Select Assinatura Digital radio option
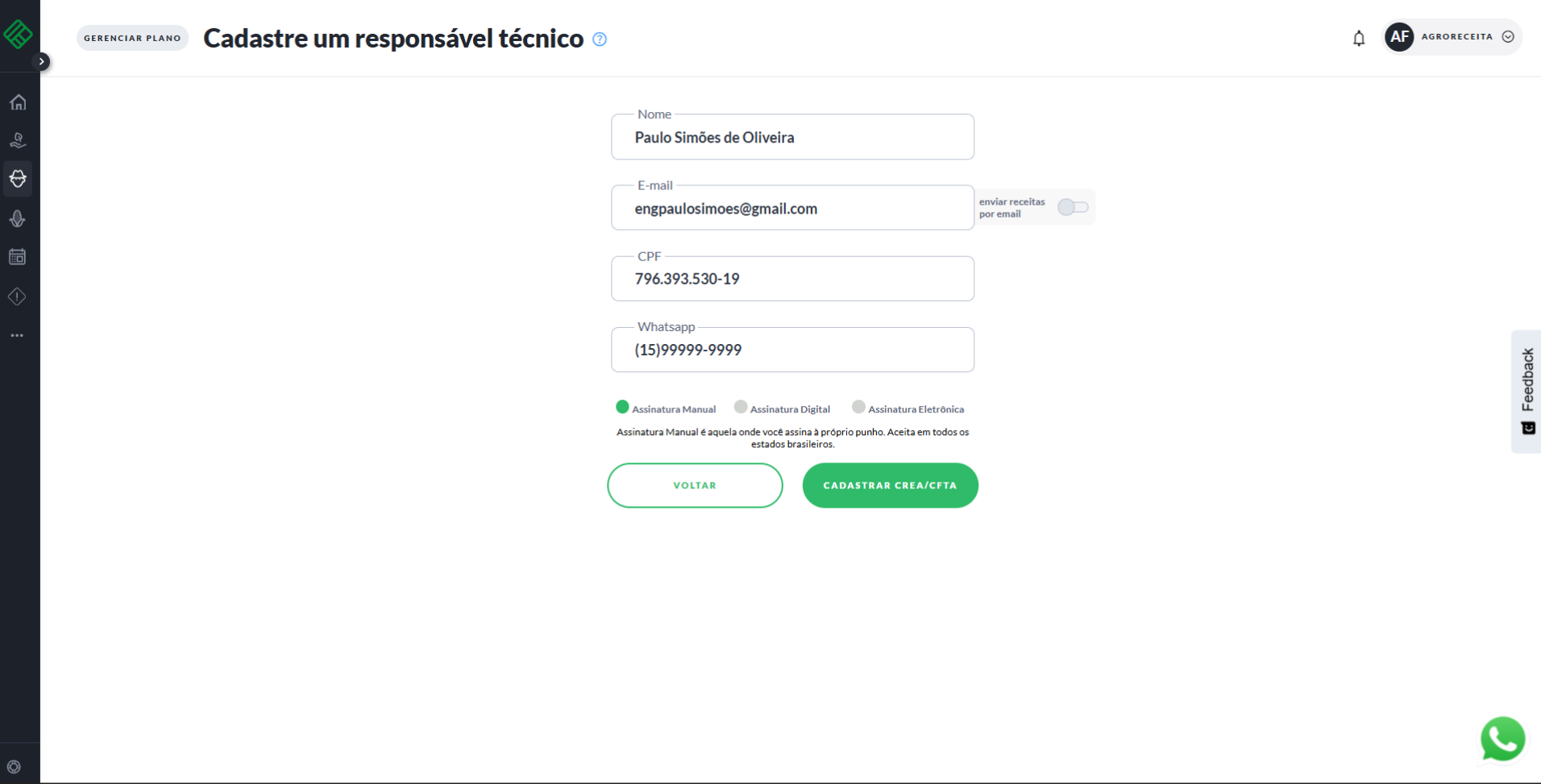The height and width of the screenshot is (784, 1541). [741, 407]
